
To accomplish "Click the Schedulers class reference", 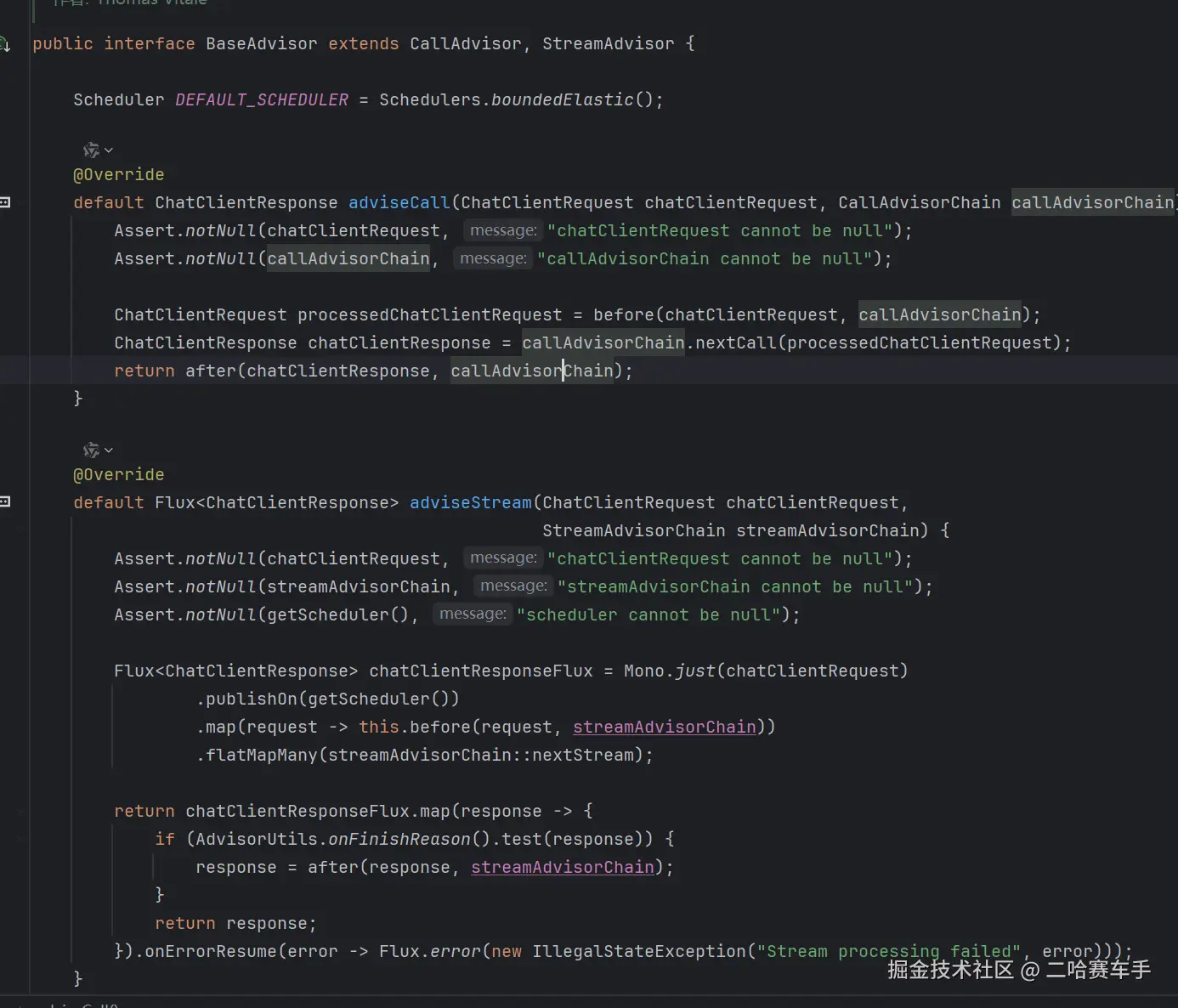I will pos(430,99).
